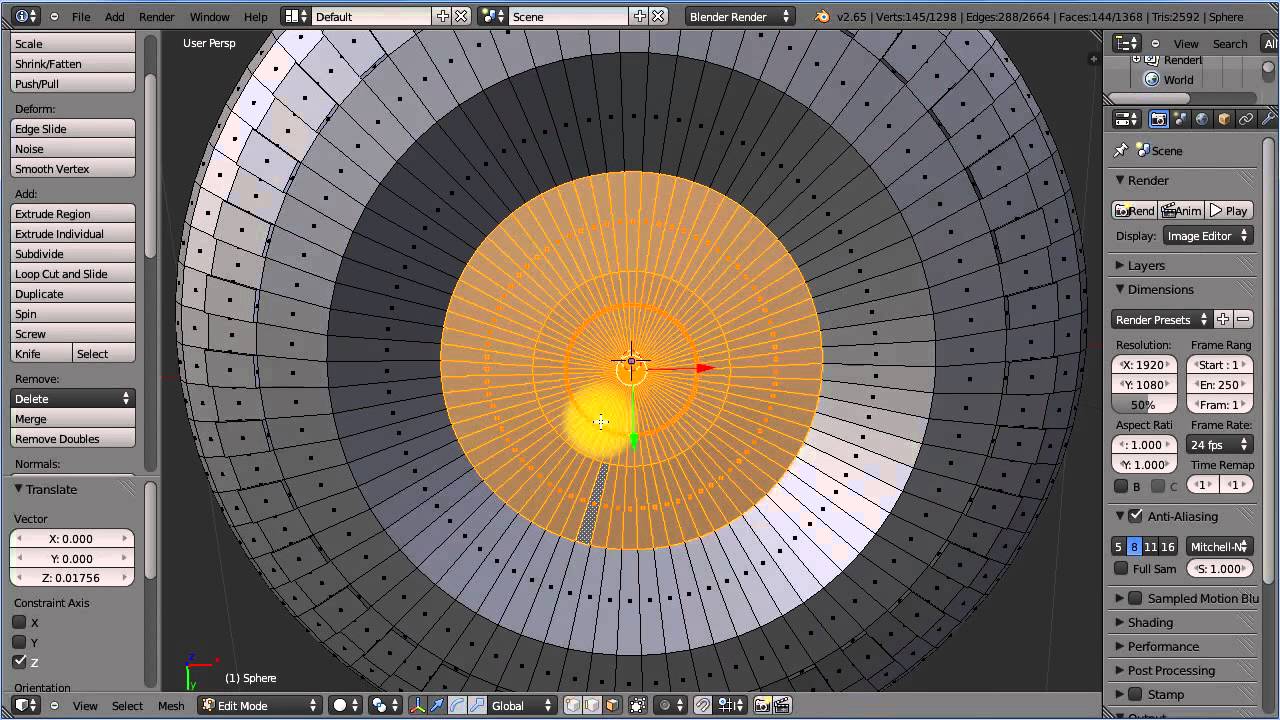This screenshot has width=1280, height=720.
Task: Switch to edge select mode
Action: [x=593, y=705]
